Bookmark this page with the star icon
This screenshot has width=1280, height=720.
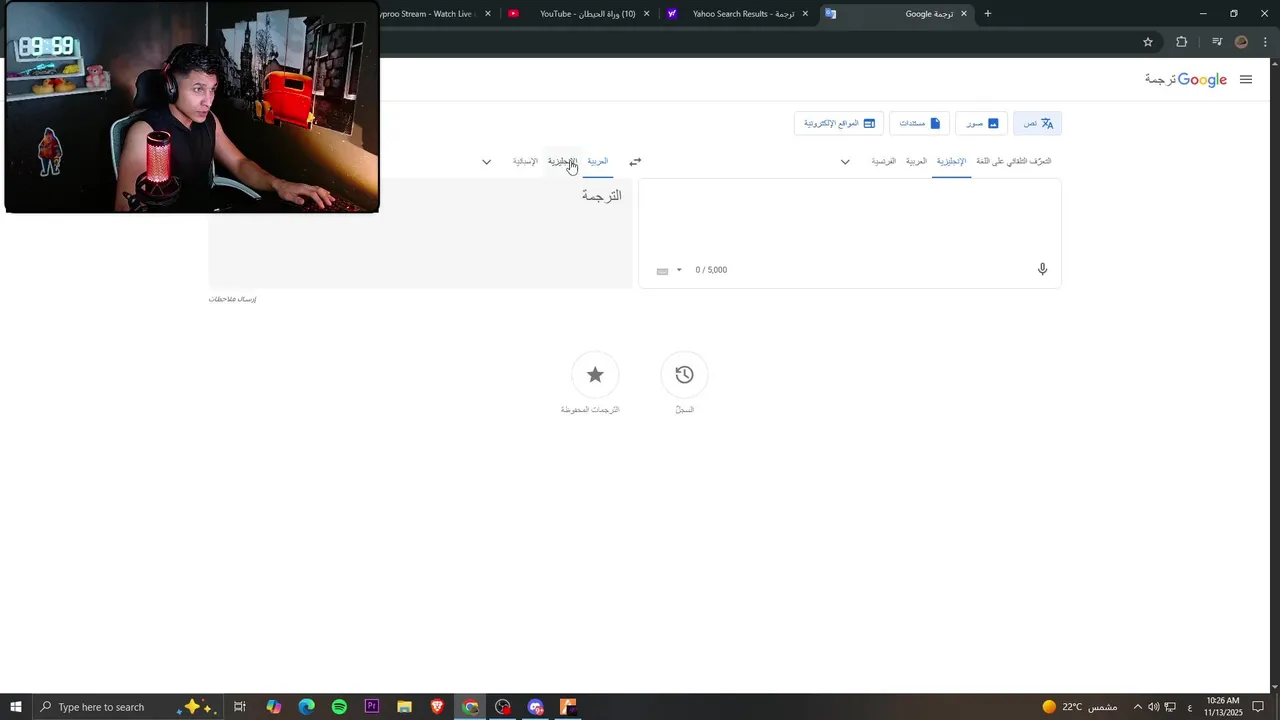(1148, 42)
